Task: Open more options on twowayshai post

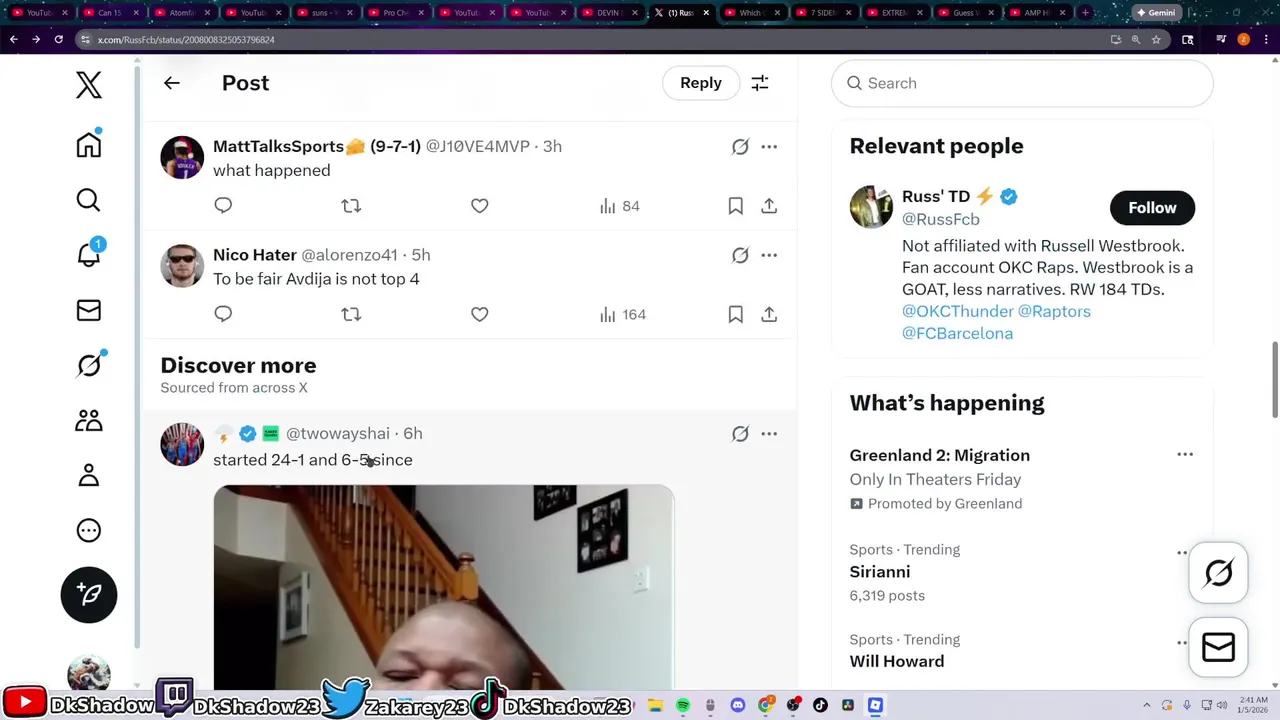Action: (769, 434)
